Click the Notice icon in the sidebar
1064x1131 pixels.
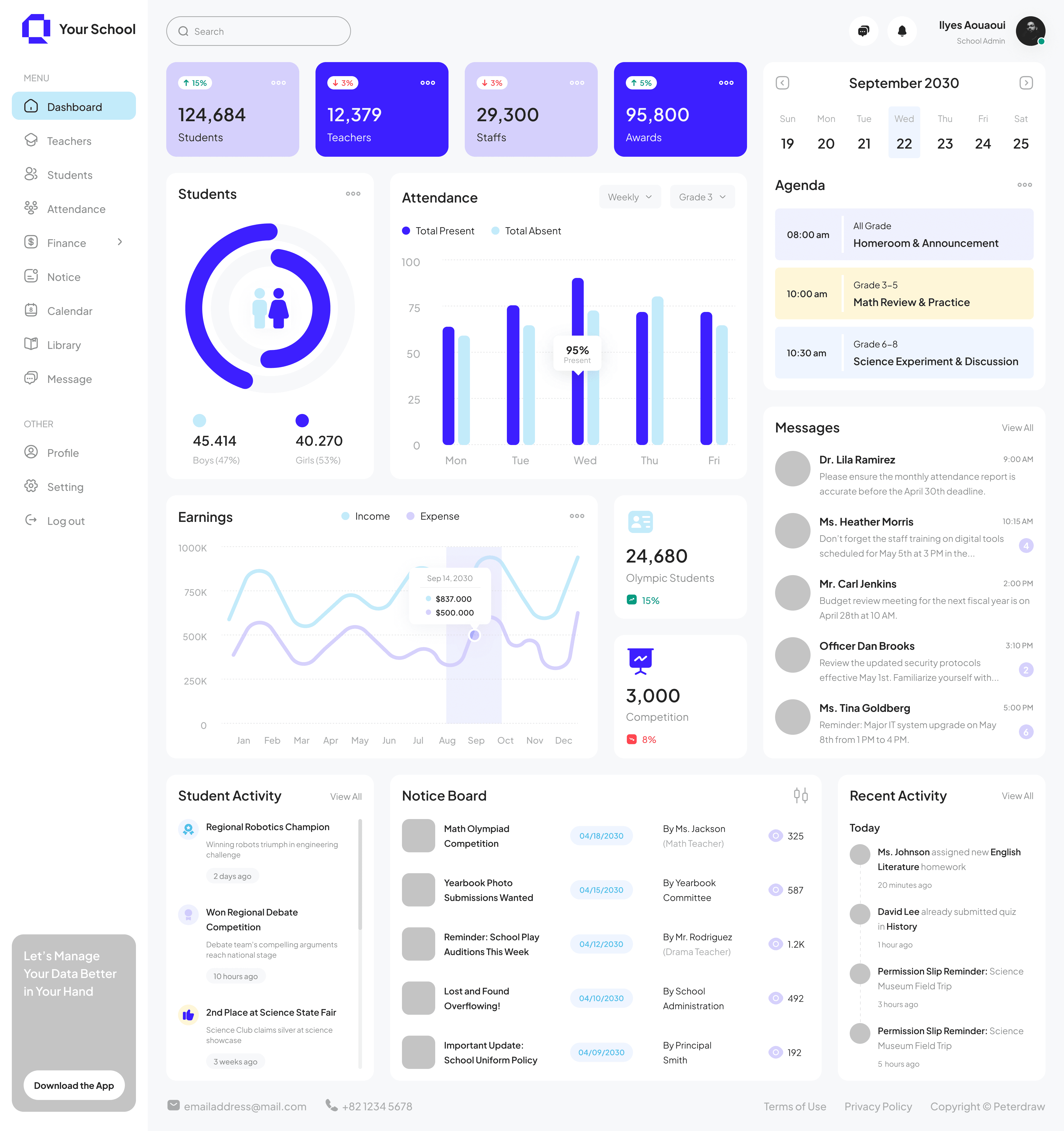point(31,277)
